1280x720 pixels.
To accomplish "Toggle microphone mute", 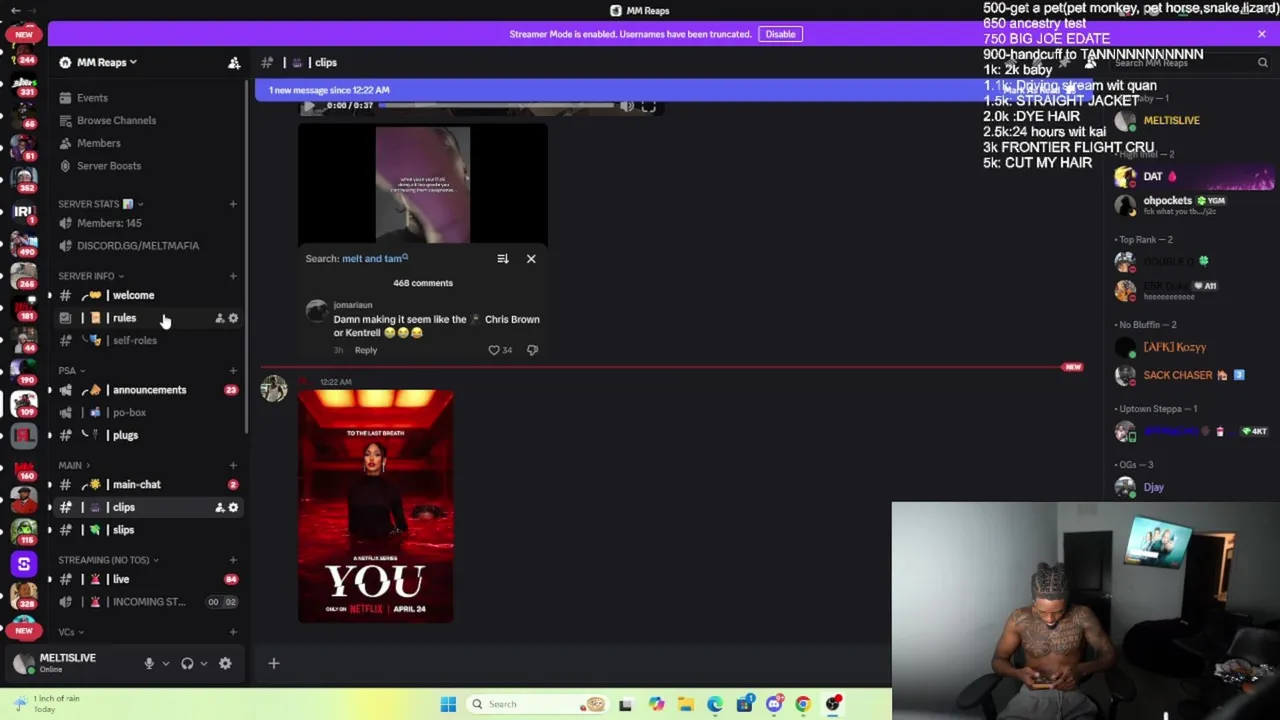I will [149, 663].
